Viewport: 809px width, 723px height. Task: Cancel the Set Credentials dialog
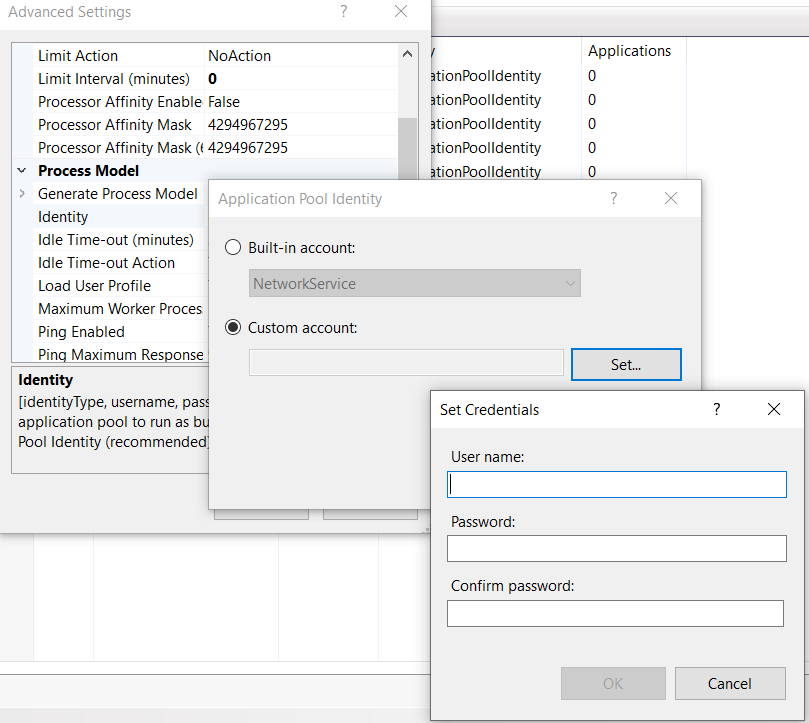pos(729,684)
